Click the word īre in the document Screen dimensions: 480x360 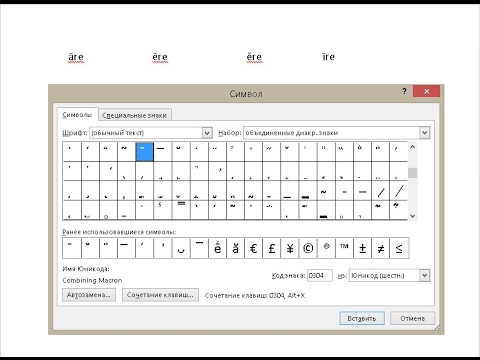click(x=328, y=57)
